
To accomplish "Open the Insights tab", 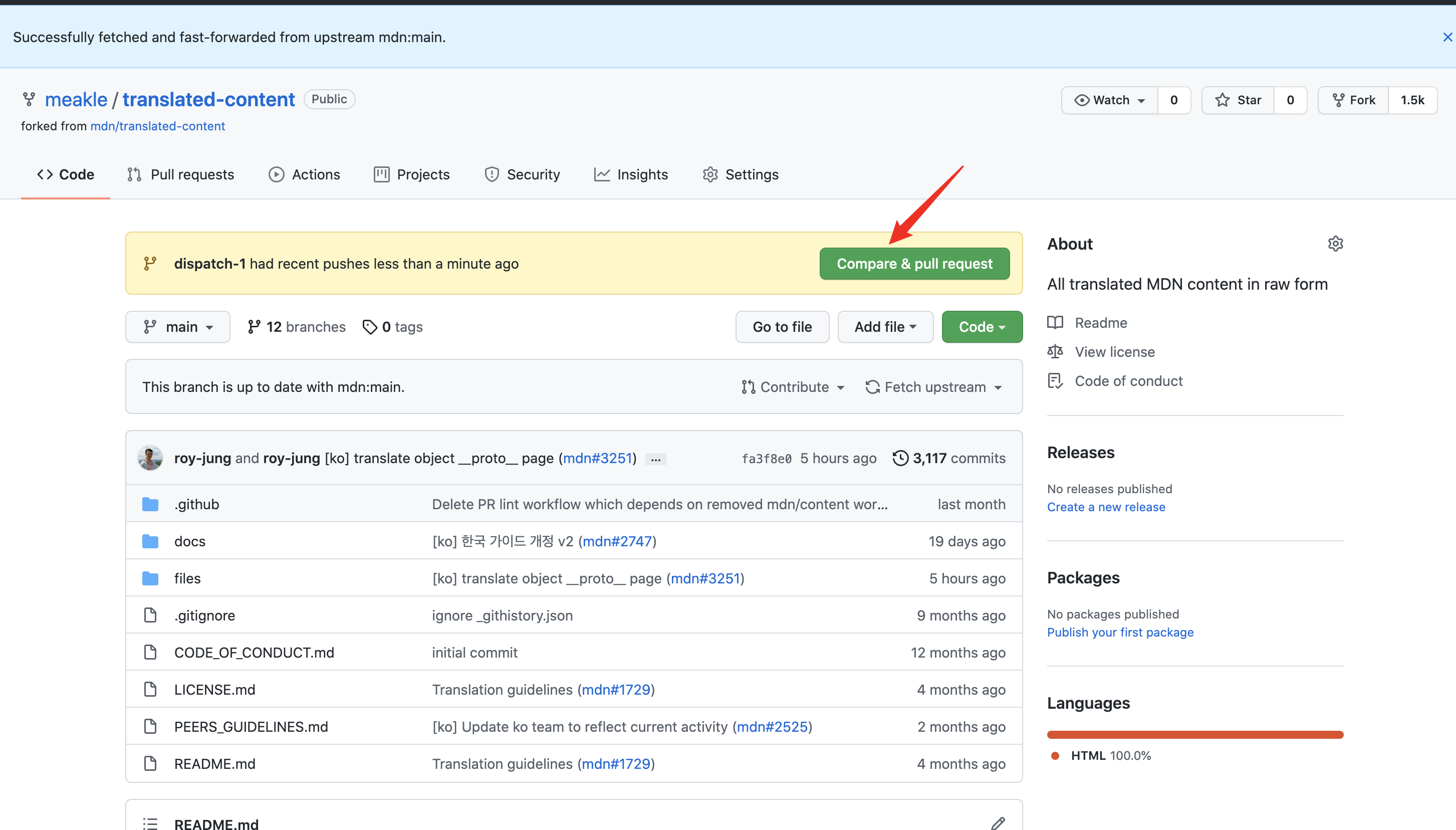I will [x=631, y=174].
